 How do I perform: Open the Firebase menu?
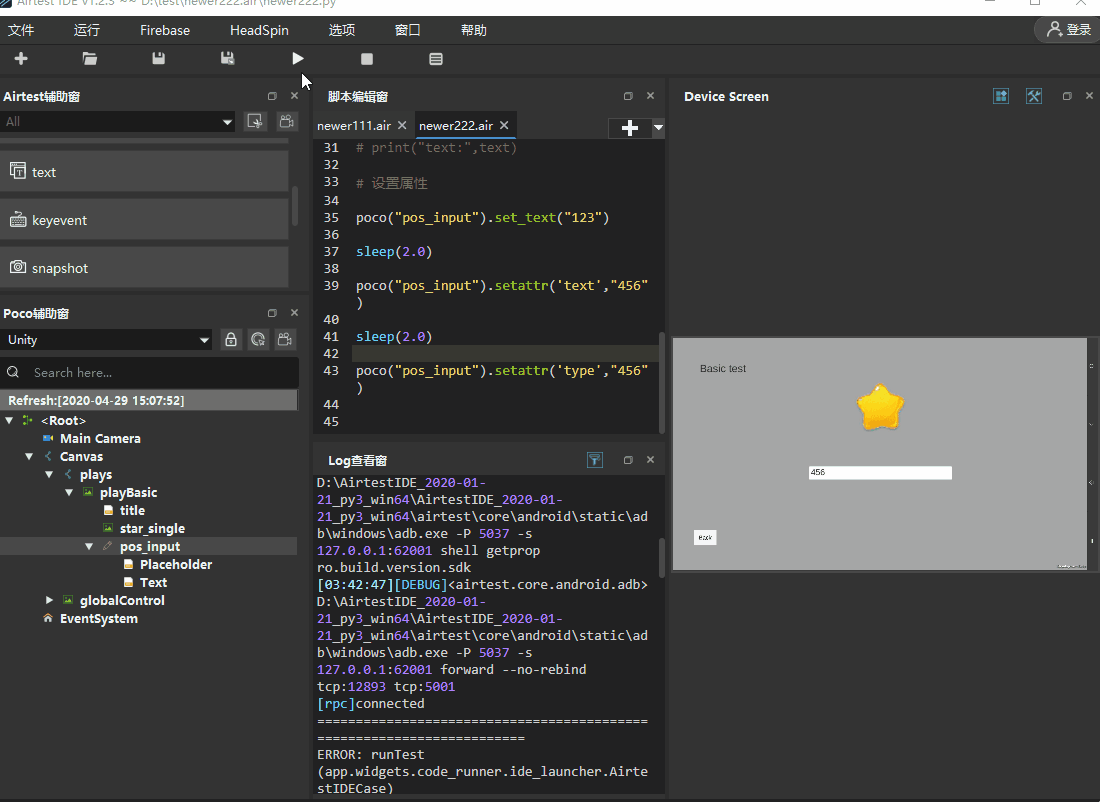[165, 30]
